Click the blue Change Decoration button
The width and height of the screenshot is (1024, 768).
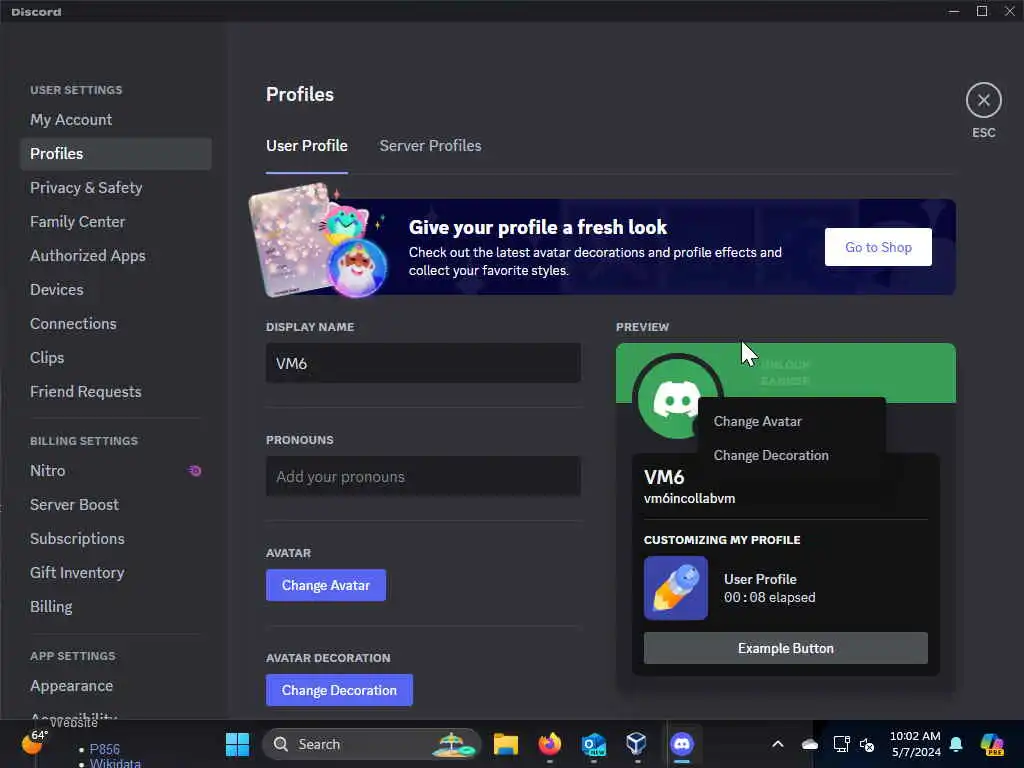pyautogui.click(x=339, y=690)
